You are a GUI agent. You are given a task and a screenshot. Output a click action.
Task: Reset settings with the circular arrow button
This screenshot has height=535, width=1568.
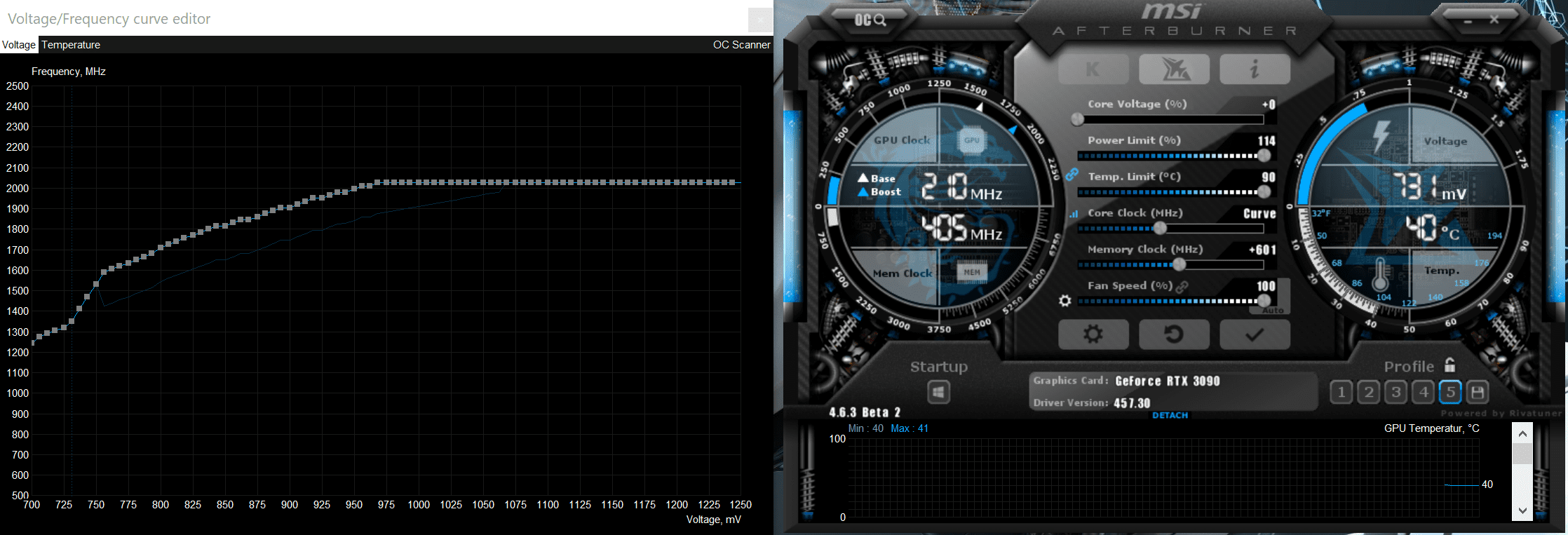(1174, 334)
